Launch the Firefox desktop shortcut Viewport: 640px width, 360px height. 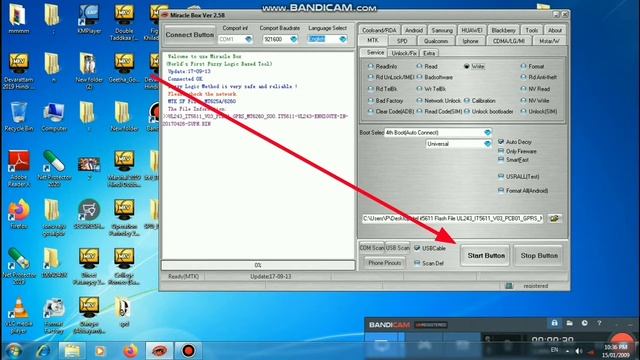(19, 214)
